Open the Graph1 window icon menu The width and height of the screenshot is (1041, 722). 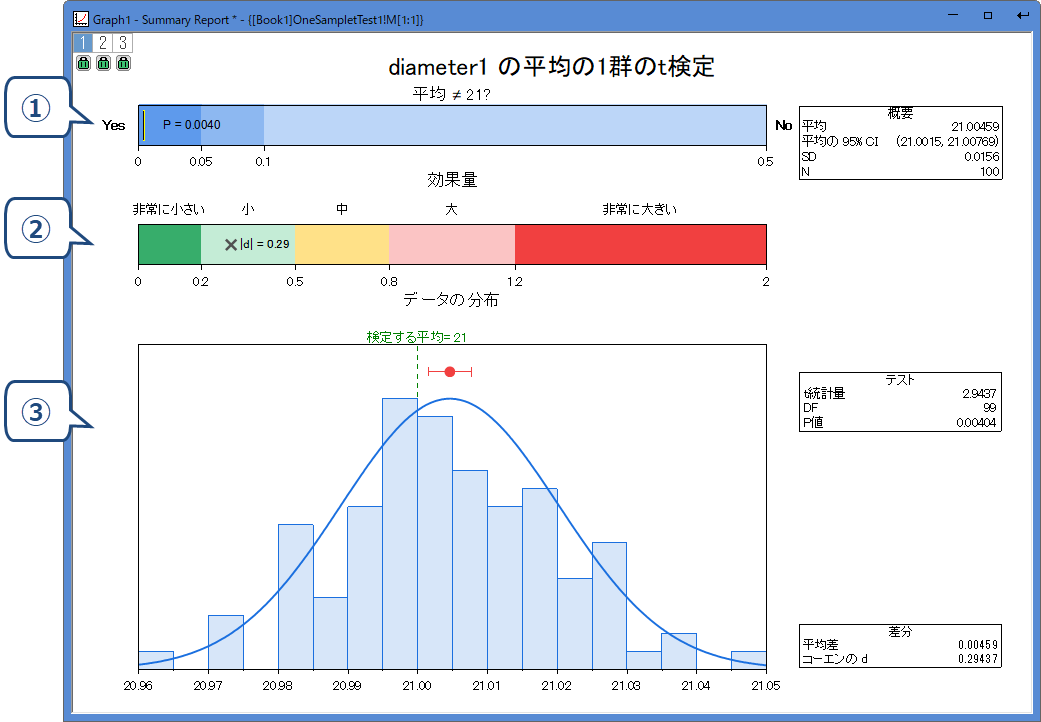pos(81,17)
